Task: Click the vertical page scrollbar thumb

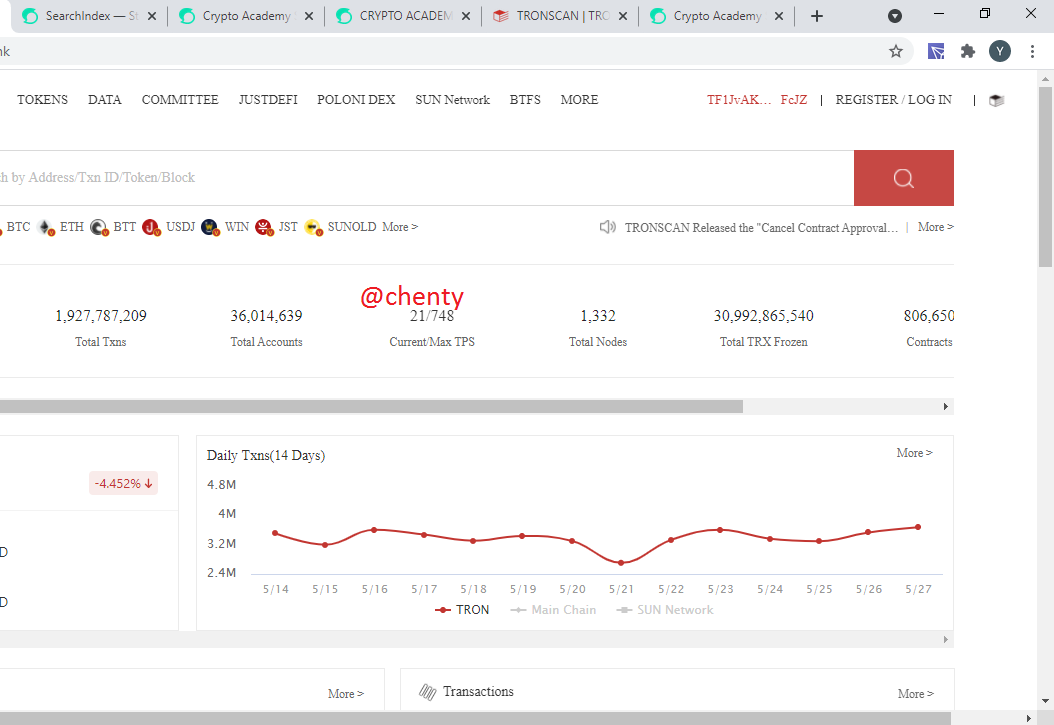Action: point(1045,177)
